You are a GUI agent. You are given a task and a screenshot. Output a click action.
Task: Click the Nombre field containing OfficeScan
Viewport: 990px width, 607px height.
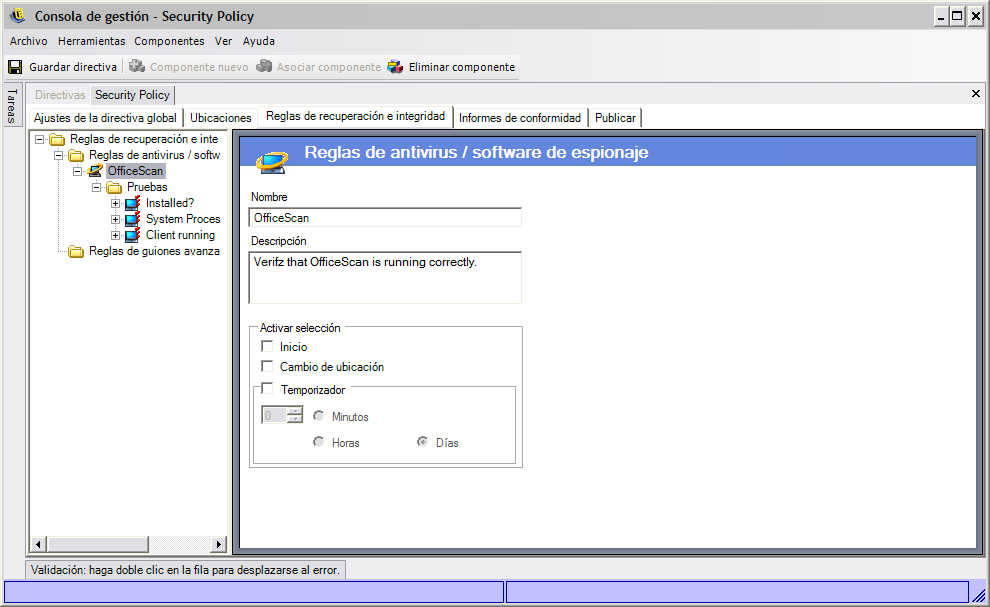pyautogui.click(x=385, y=217)
